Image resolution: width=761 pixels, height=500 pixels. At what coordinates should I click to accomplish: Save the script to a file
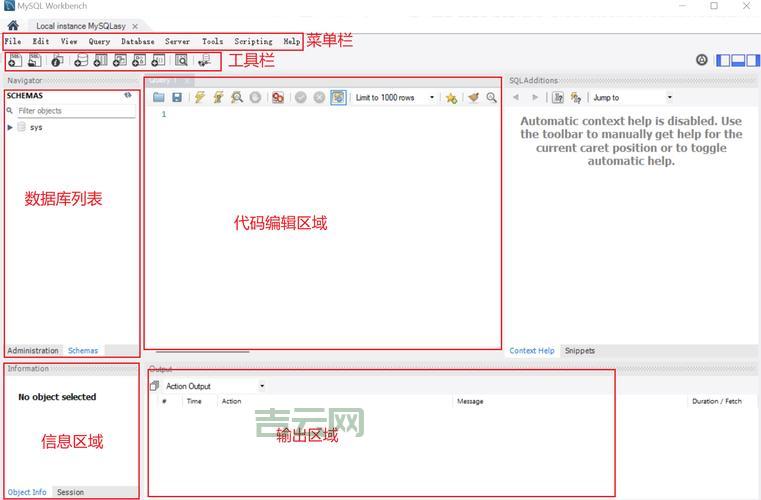177,98
